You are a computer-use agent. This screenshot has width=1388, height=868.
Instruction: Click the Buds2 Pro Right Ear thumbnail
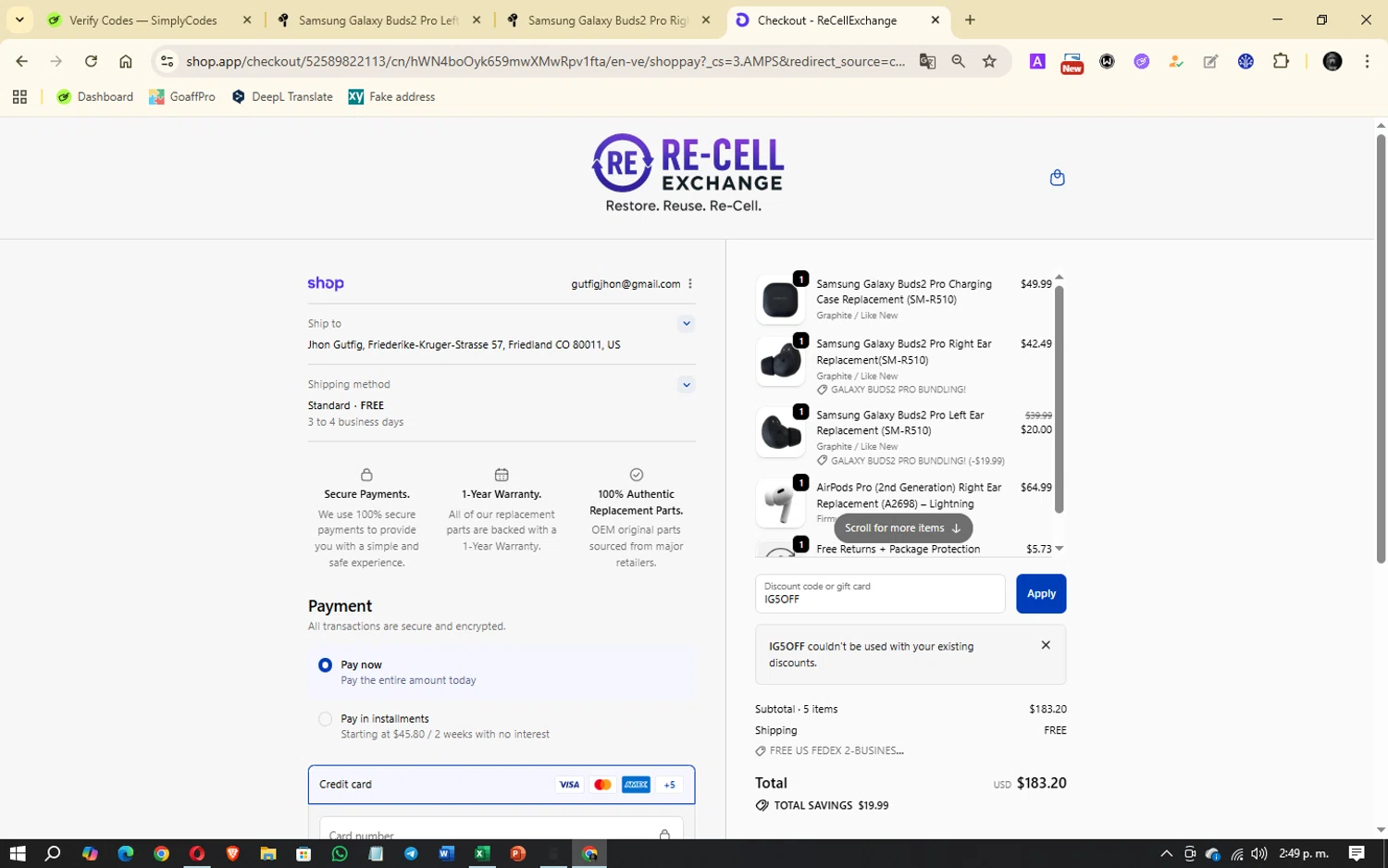point(780,361)
